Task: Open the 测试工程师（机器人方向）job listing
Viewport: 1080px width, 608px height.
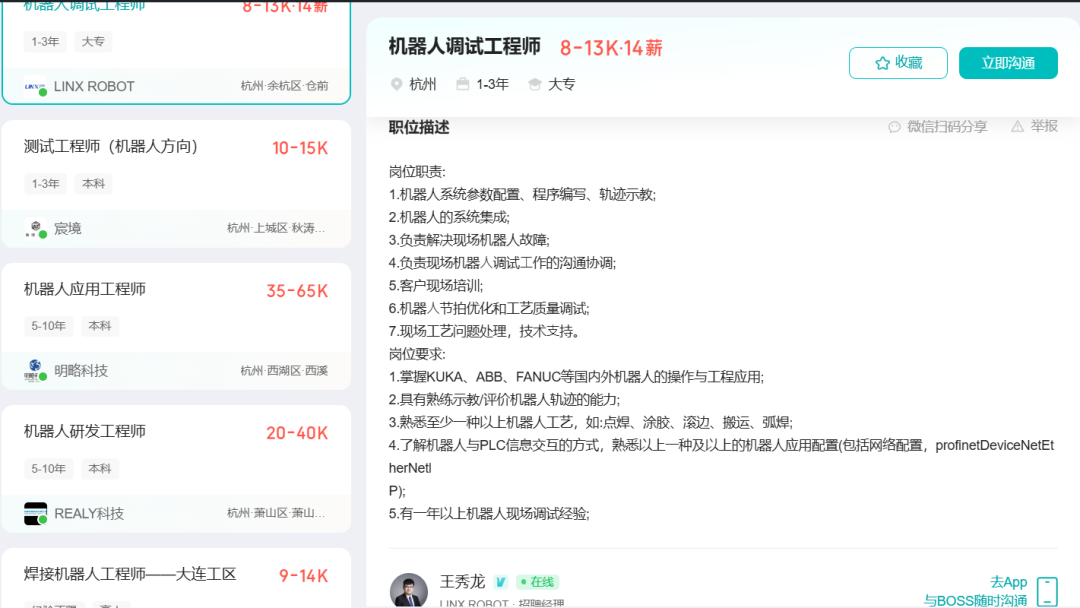Action: 111,147
